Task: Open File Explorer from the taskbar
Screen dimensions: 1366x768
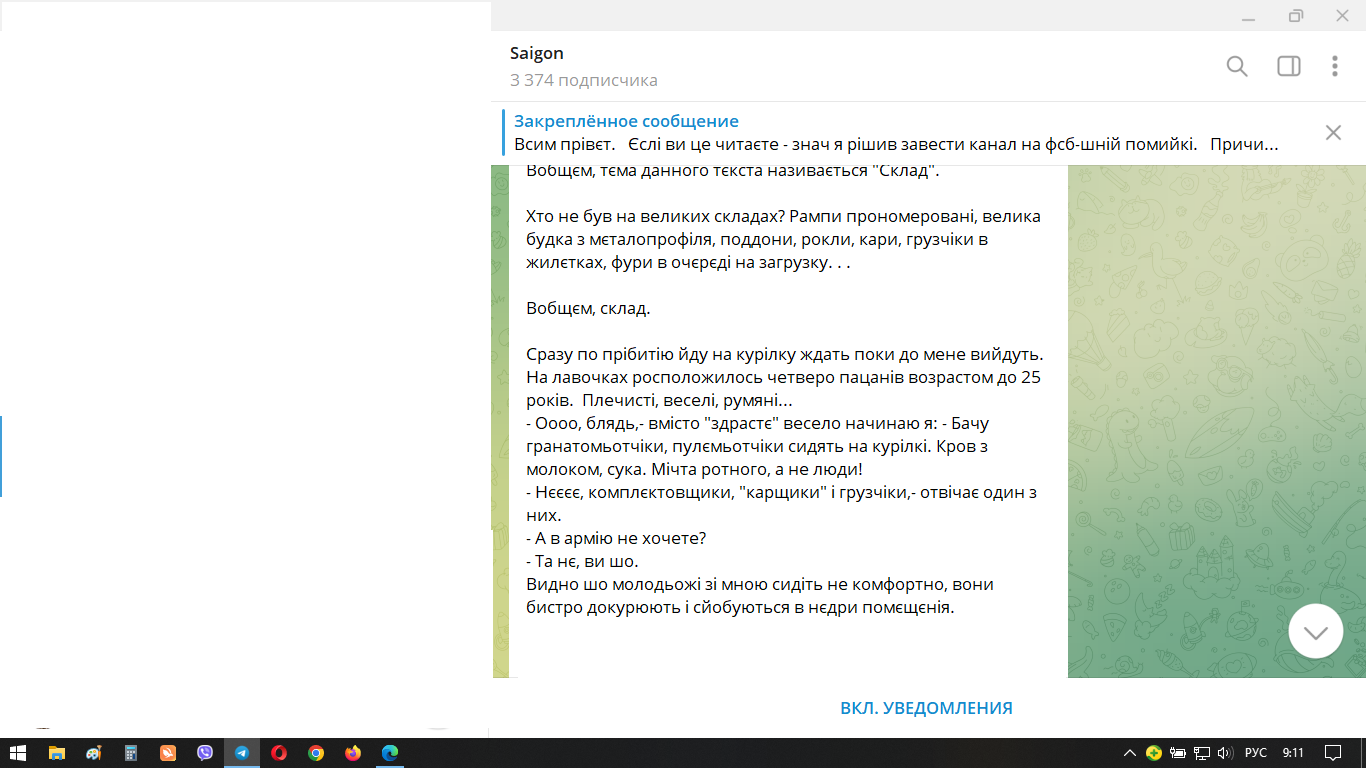Action: point(57,753)
